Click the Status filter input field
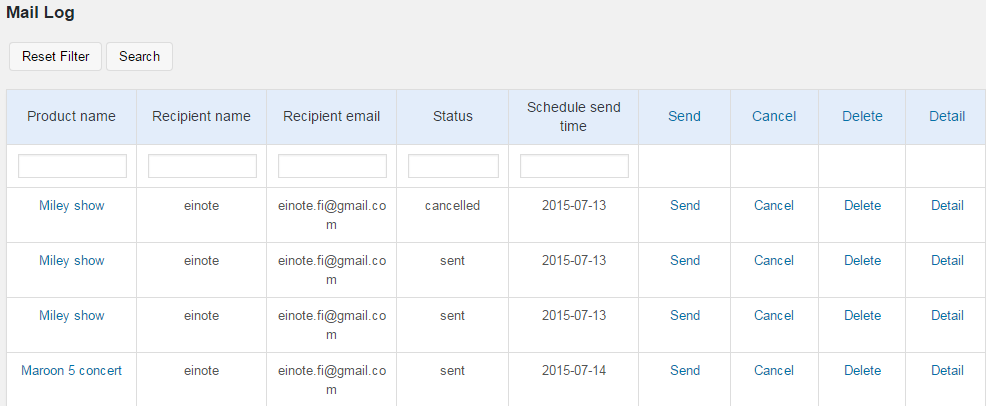The image size is (986, 406). tap(453, 166)
